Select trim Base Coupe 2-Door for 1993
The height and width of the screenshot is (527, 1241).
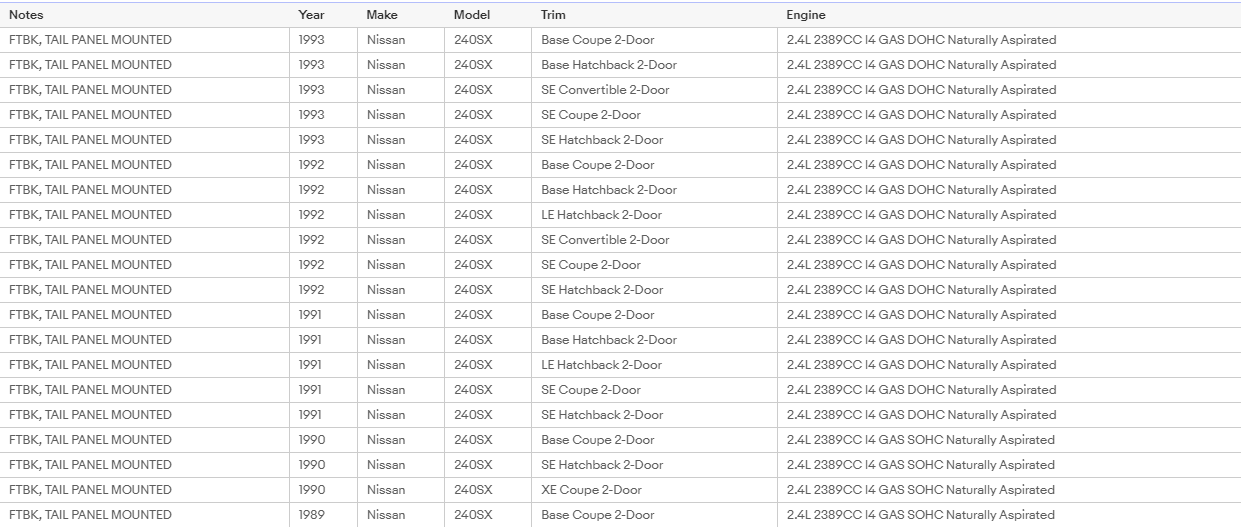(598, 40)
